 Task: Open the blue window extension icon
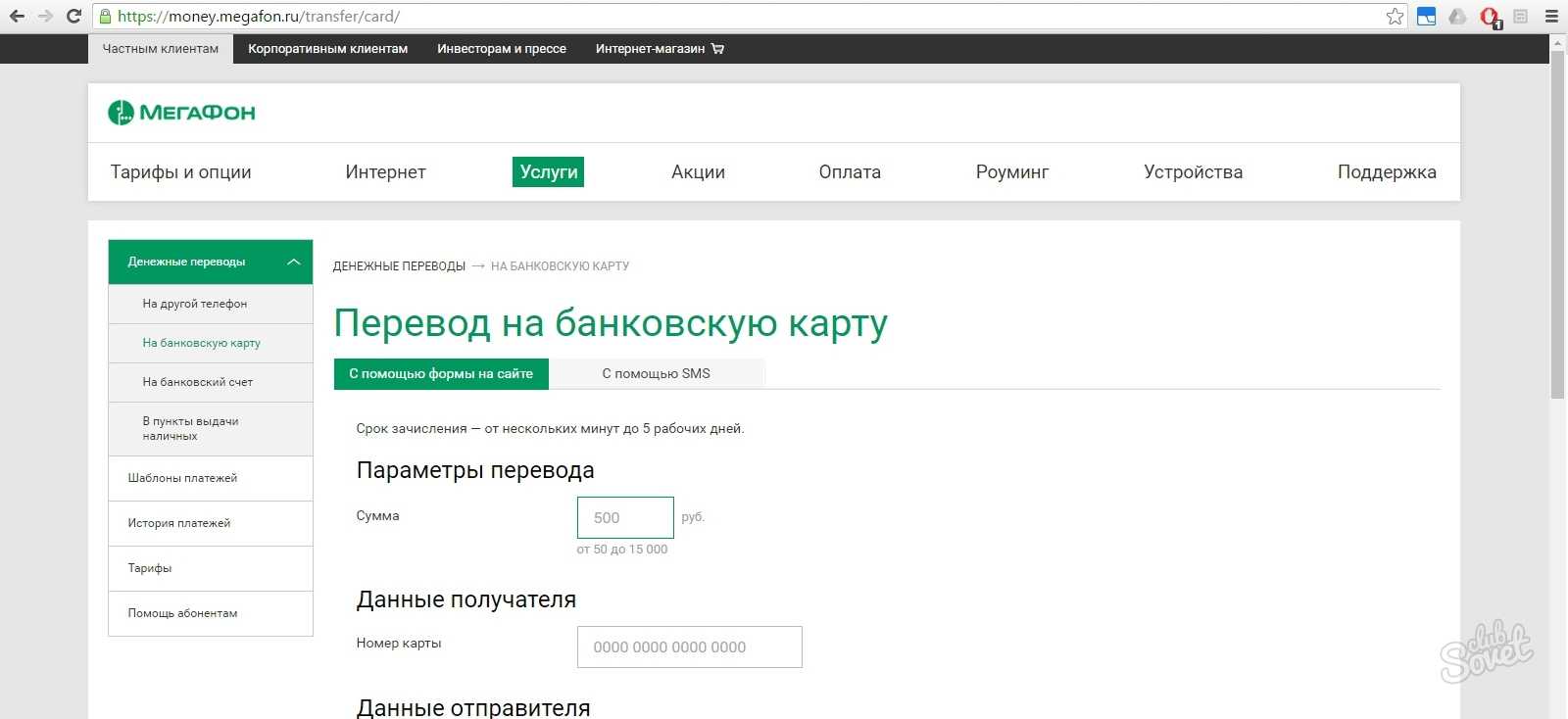coord(1426,16)
